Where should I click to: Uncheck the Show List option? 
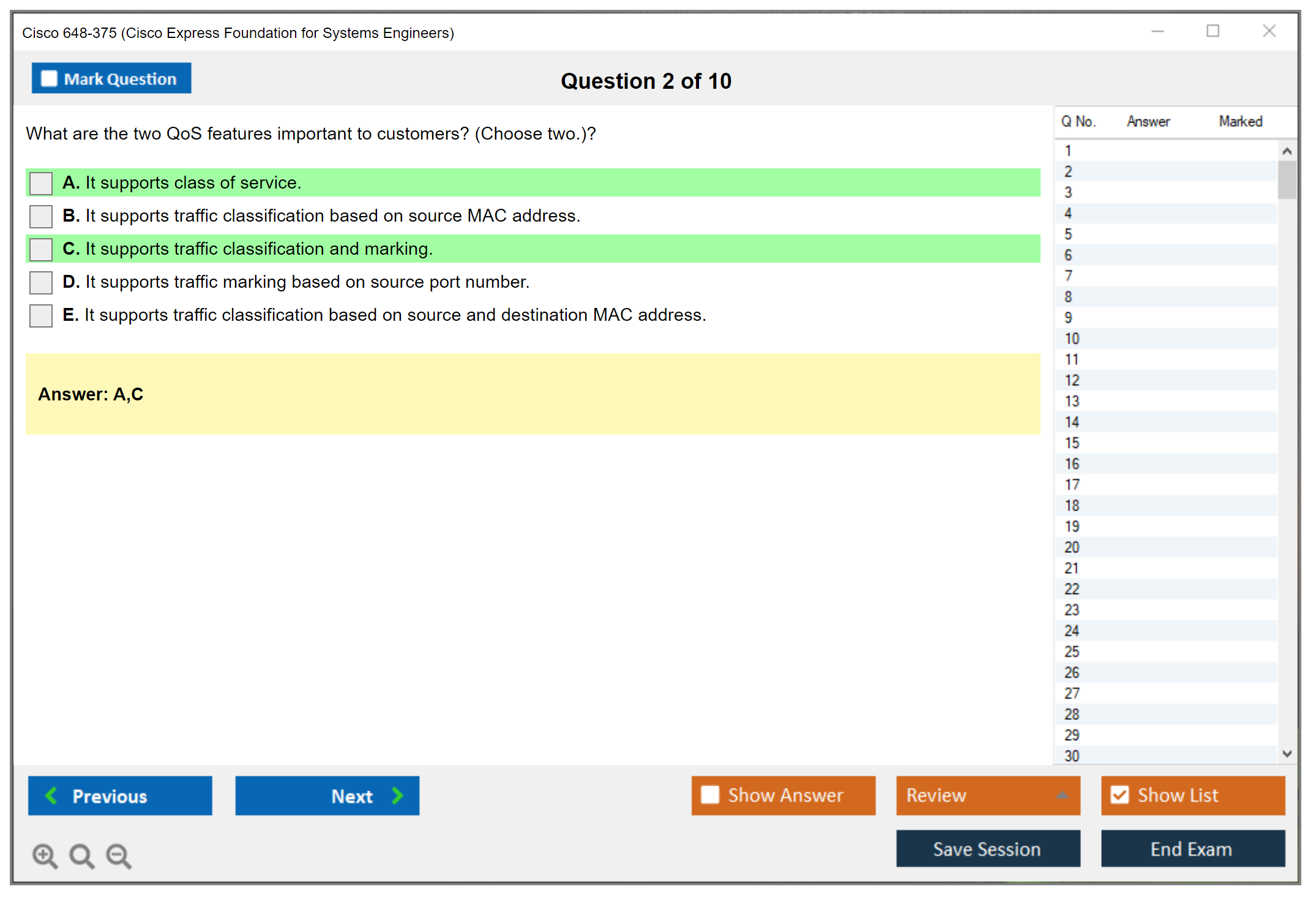point(1120,795)
